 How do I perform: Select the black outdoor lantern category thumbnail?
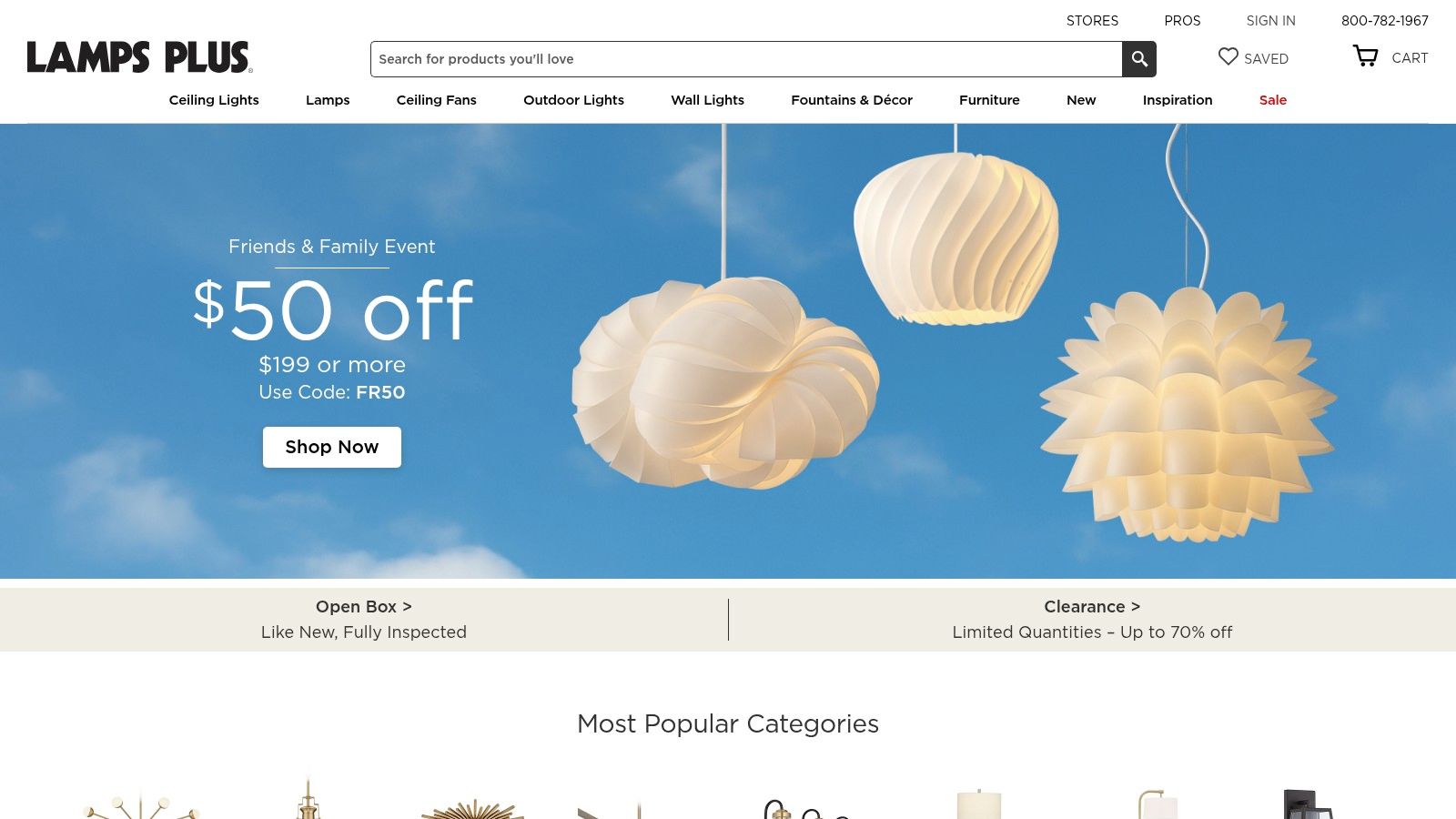(x=1309, y=804)
